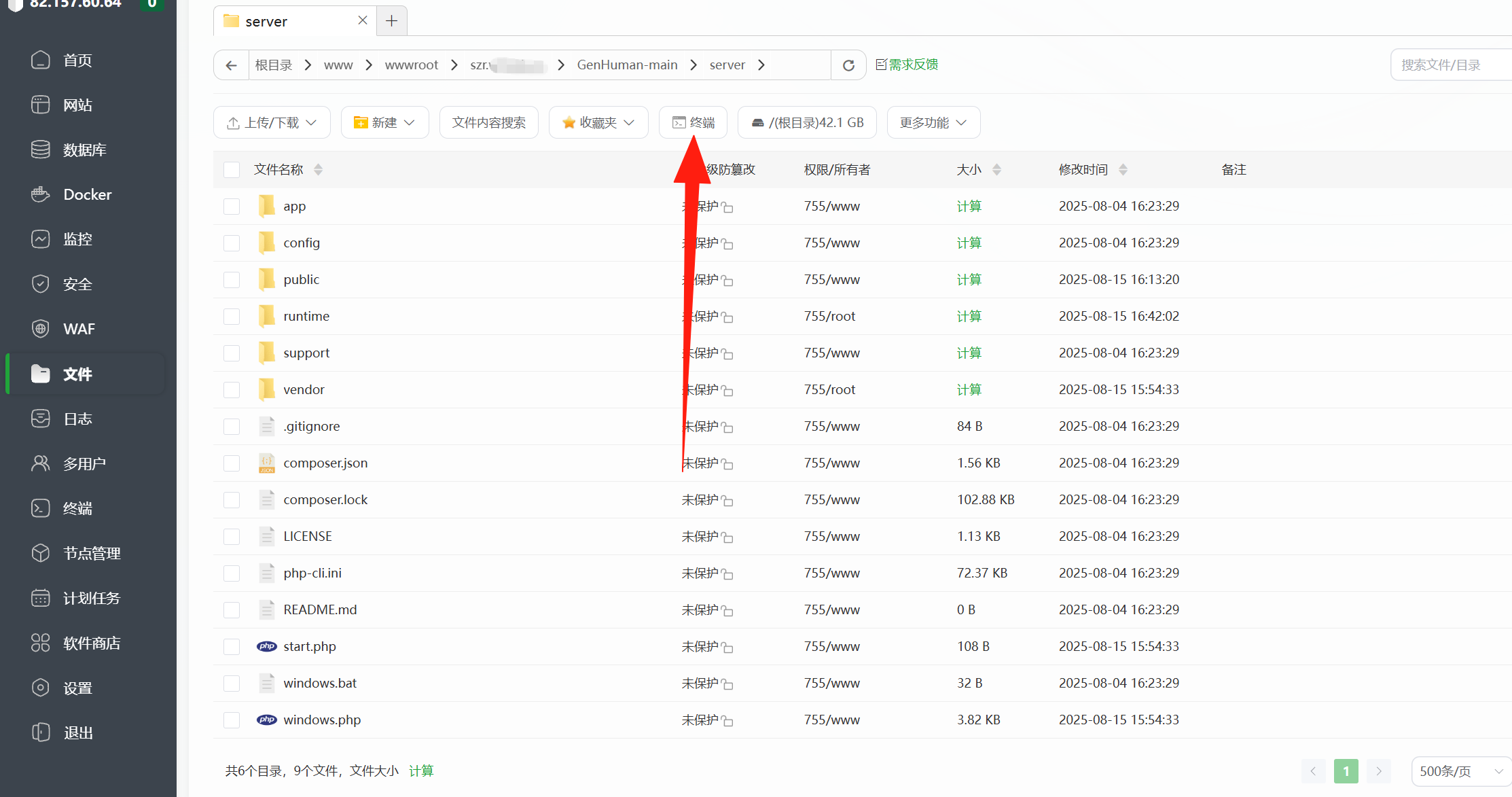1512x797 pixels.
Task: Check the select-all files checkbox
Action: click(x=232, y=170)
